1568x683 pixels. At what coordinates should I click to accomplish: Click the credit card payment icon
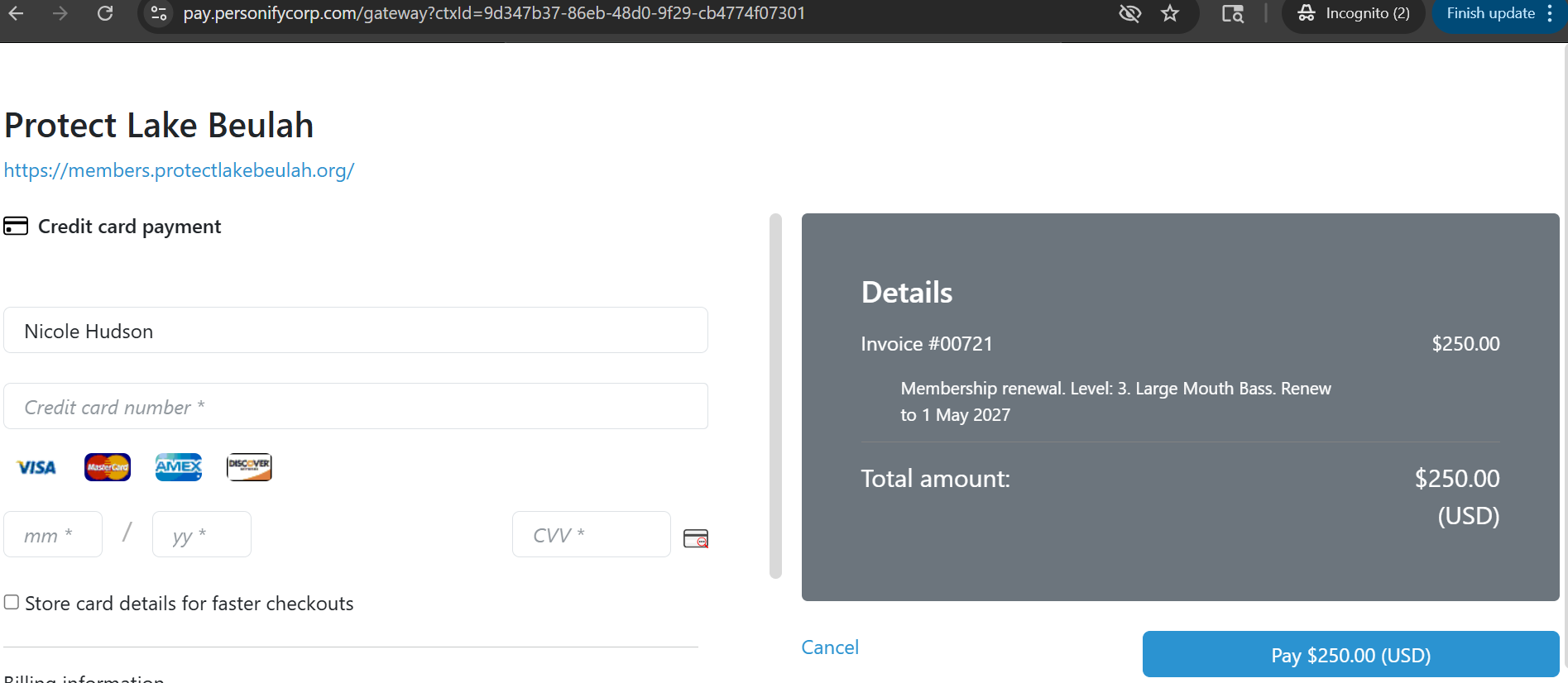(x=16, y=226)
